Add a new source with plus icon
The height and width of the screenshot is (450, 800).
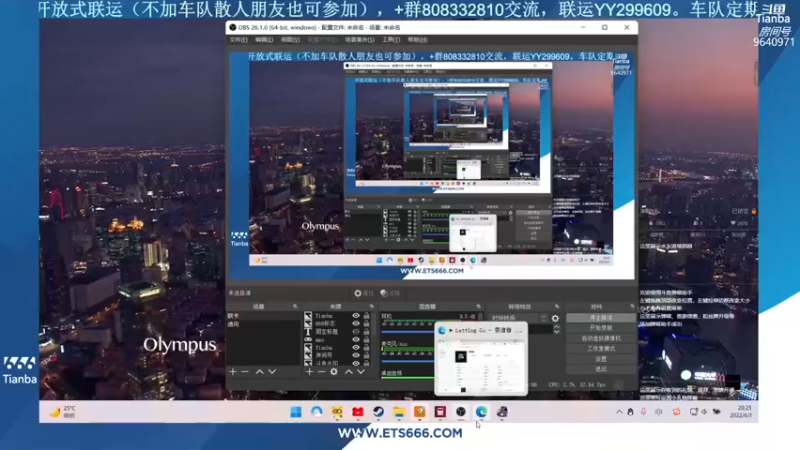click(309, 372)
